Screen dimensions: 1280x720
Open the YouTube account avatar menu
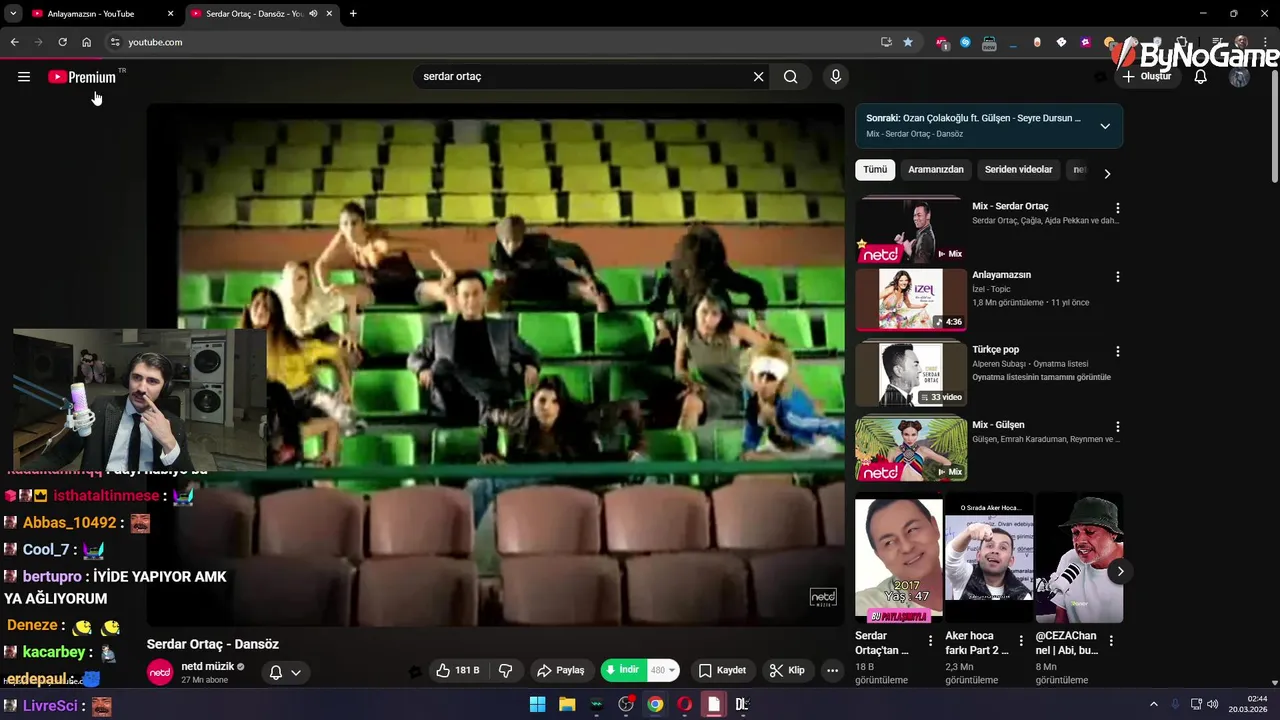tap(1240, 77)
